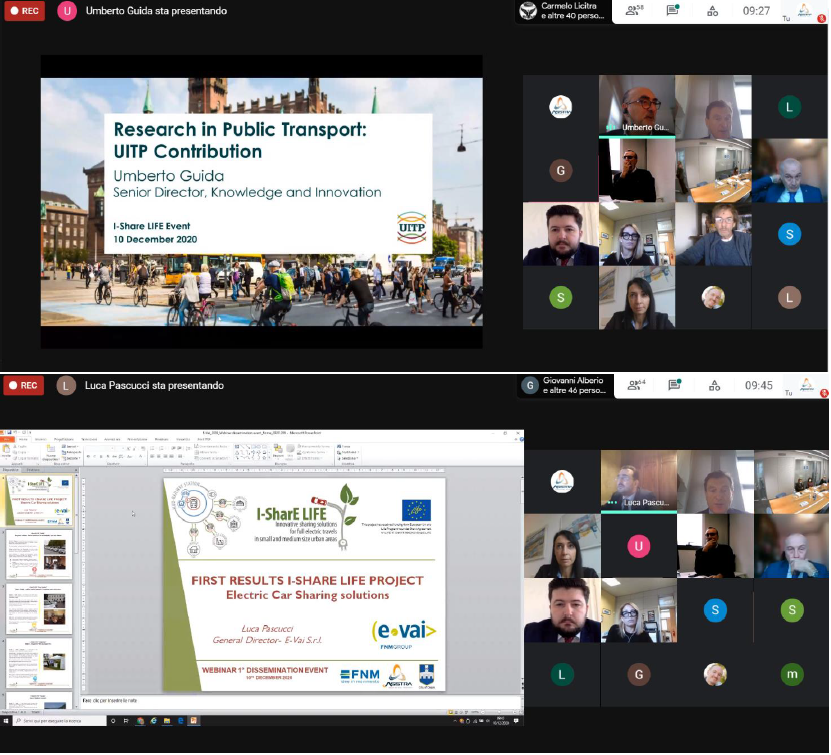The image size is (831, 755).
Task: Click blue S avatar in upper grid
Action: point(789,234)
